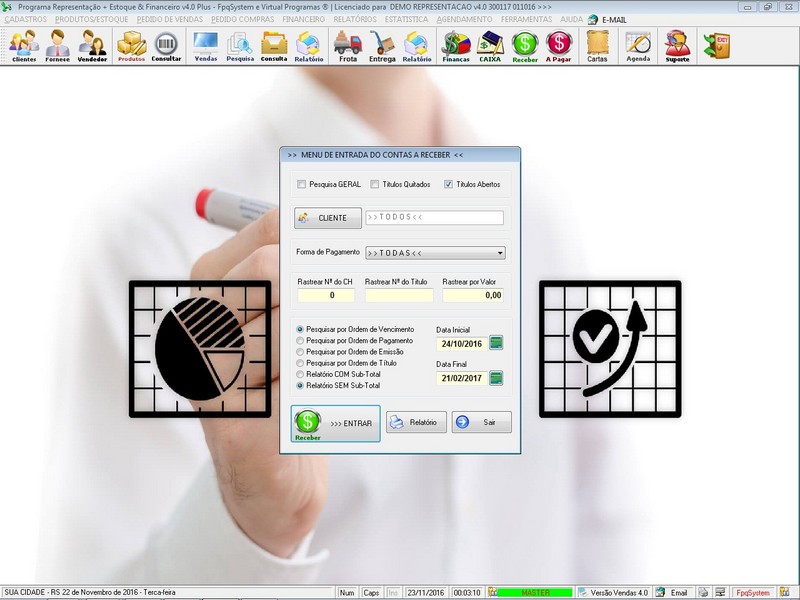Open the A Pagar toolbar icon
Screen dimensions: 800x600
[558, 45]
